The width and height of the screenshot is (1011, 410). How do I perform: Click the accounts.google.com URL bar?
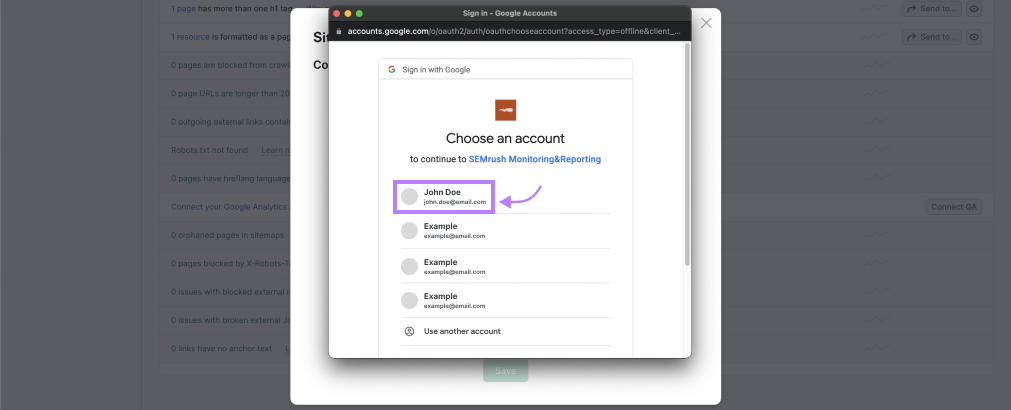pyautogui.click(x=510, y=31)
